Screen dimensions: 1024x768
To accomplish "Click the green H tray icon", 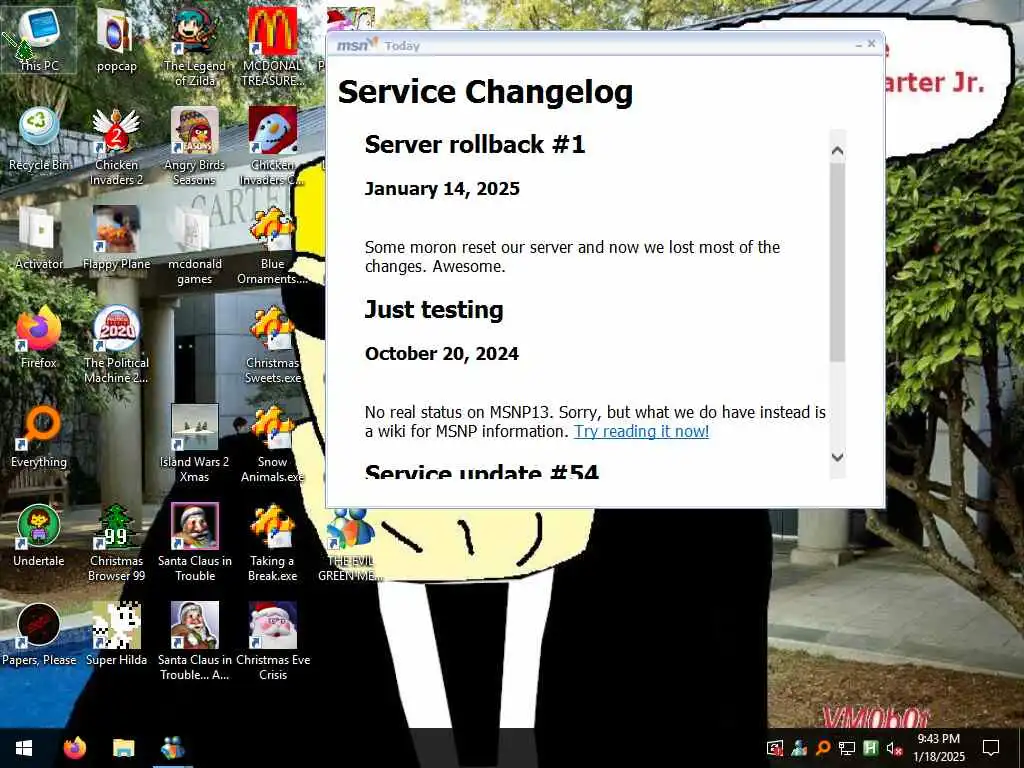I will point(870,748).
